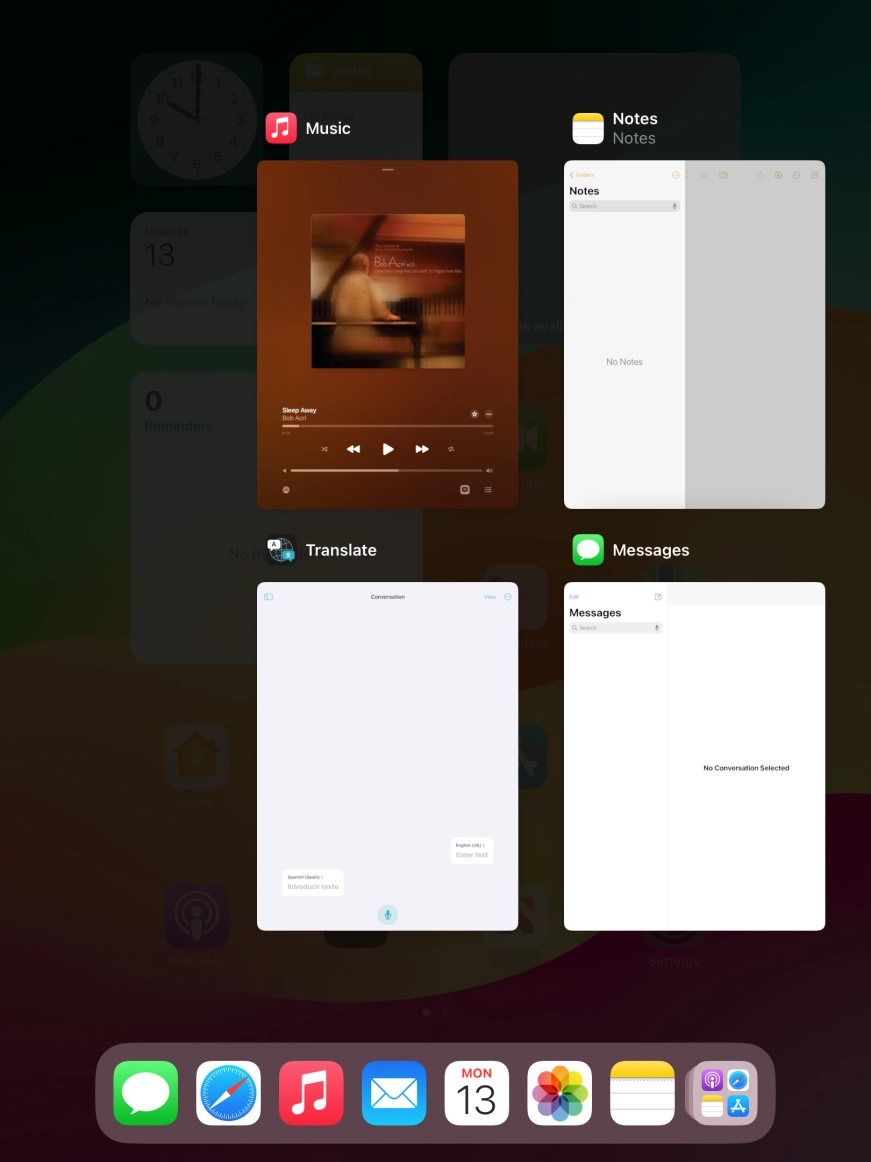The width and height of the screenshot is (871, 1162).
Task: Switch to the Messages app card
Action: [694, 756]
